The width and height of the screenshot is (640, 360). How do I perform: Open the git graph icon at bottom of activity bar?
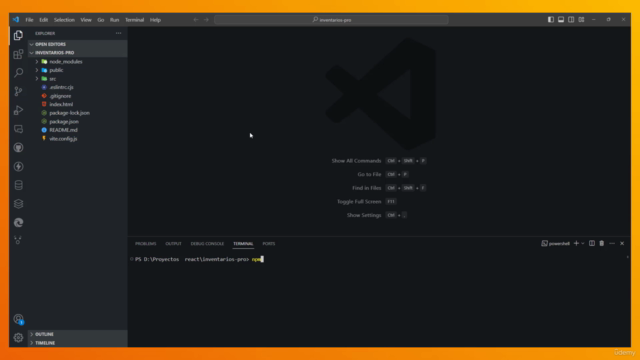click(18, 240)
